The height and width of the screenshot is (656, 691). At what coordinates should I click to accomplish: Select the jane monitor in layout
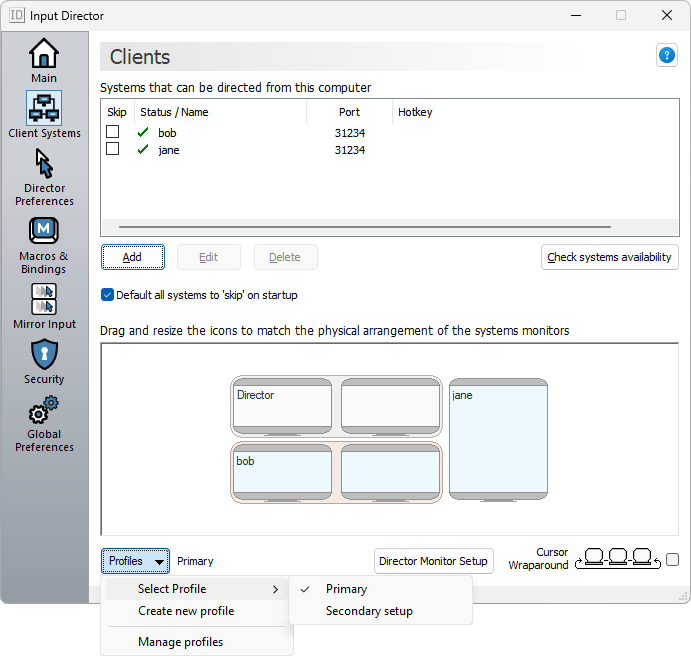[x=498, y=440]
